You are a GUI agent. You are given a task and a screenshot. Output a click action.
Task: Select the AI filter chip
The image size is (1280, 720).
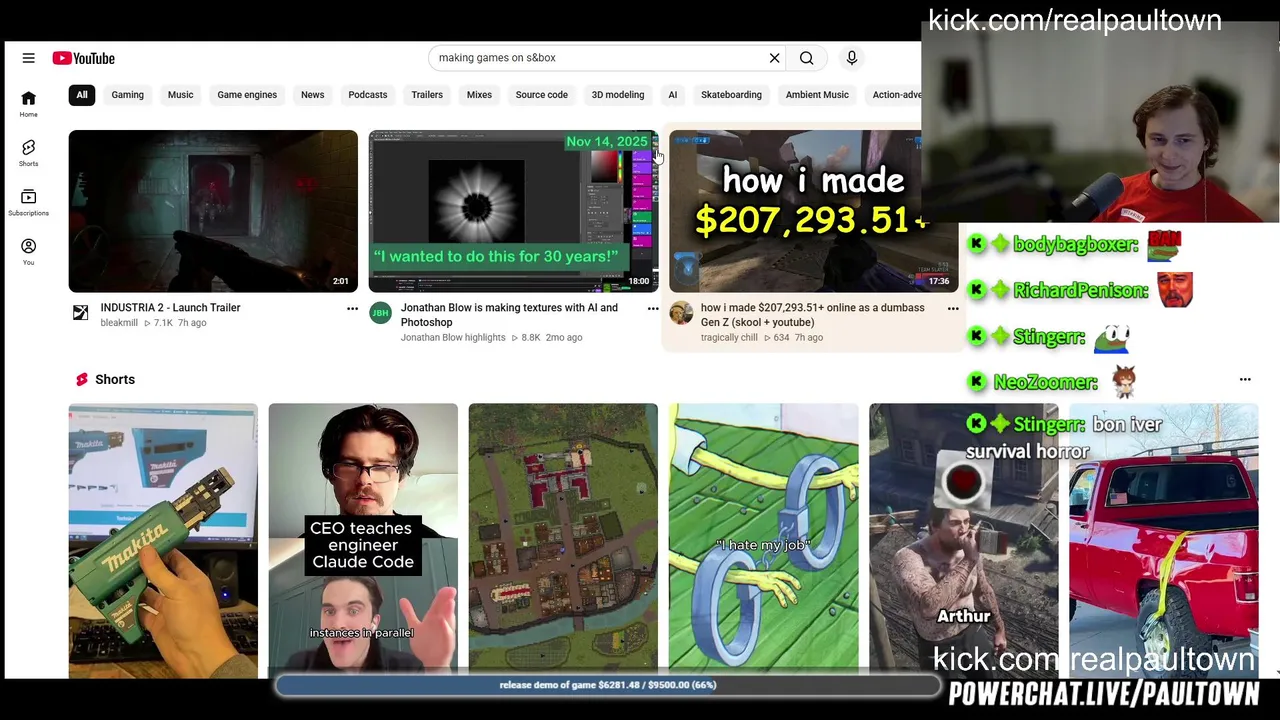point(673,95)
